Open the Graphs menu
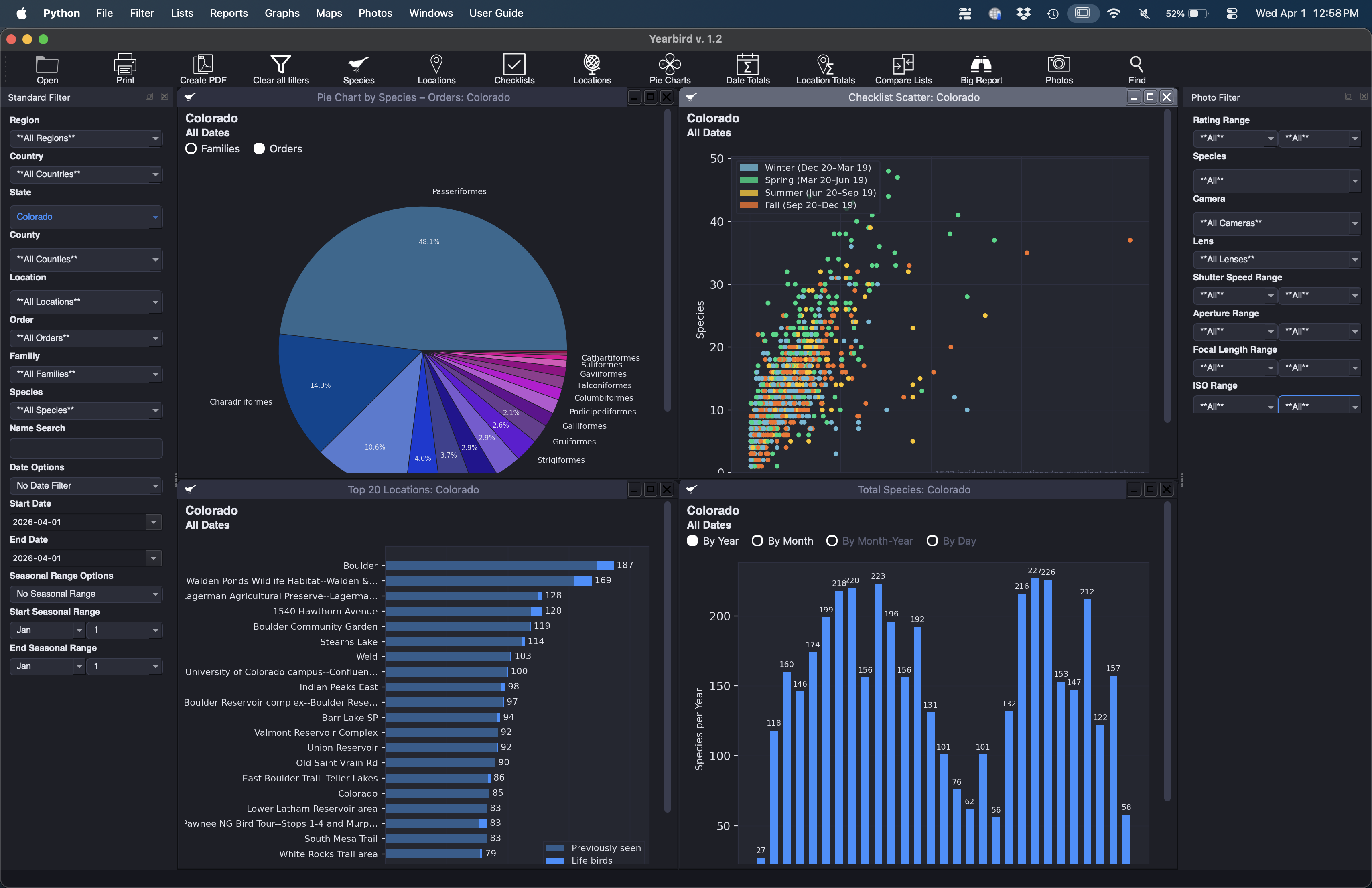The height and width of the screenshot is (888, 1372). click(281, 13)
